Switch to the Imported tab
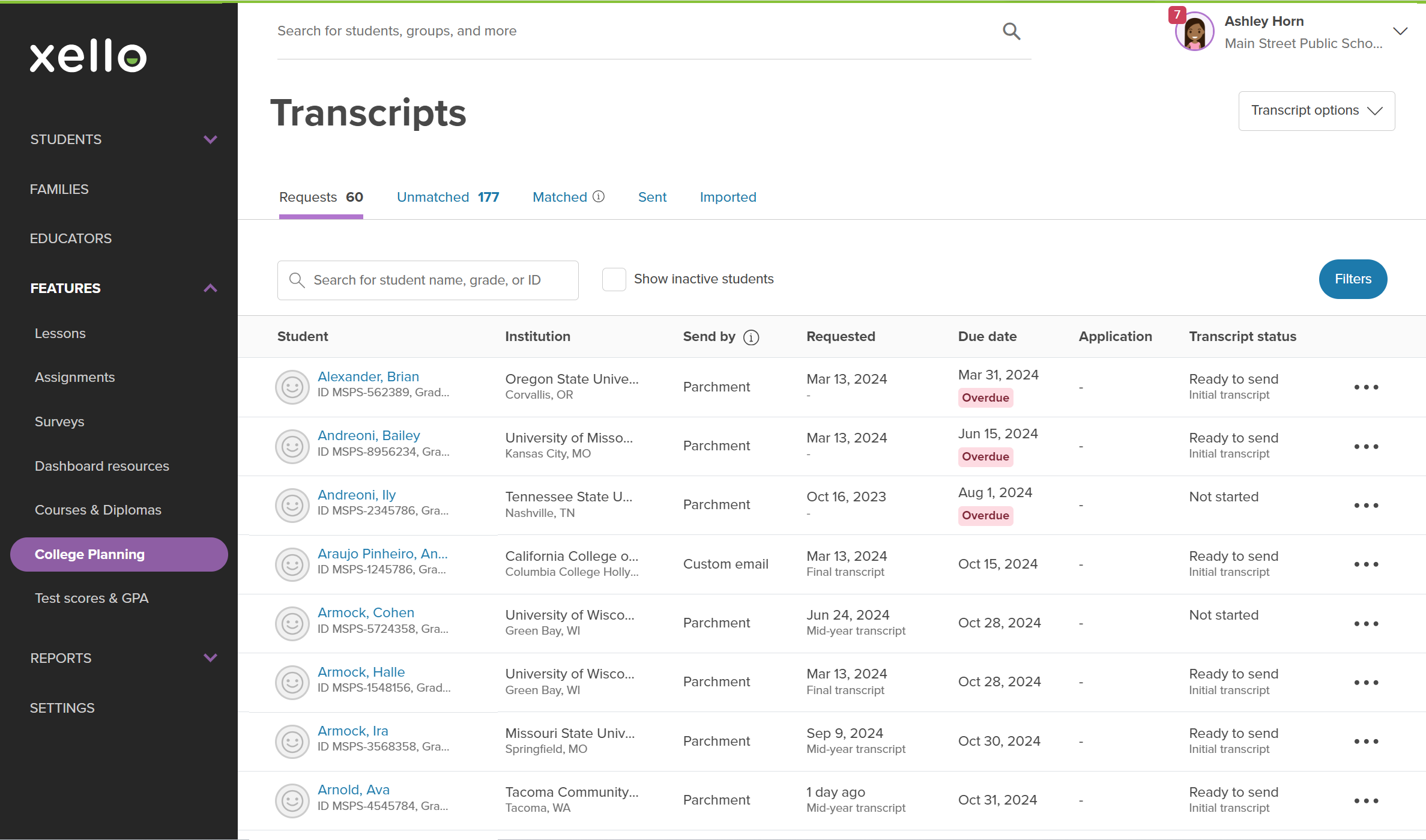1426x840 pixels. click(x=728, y=196)
